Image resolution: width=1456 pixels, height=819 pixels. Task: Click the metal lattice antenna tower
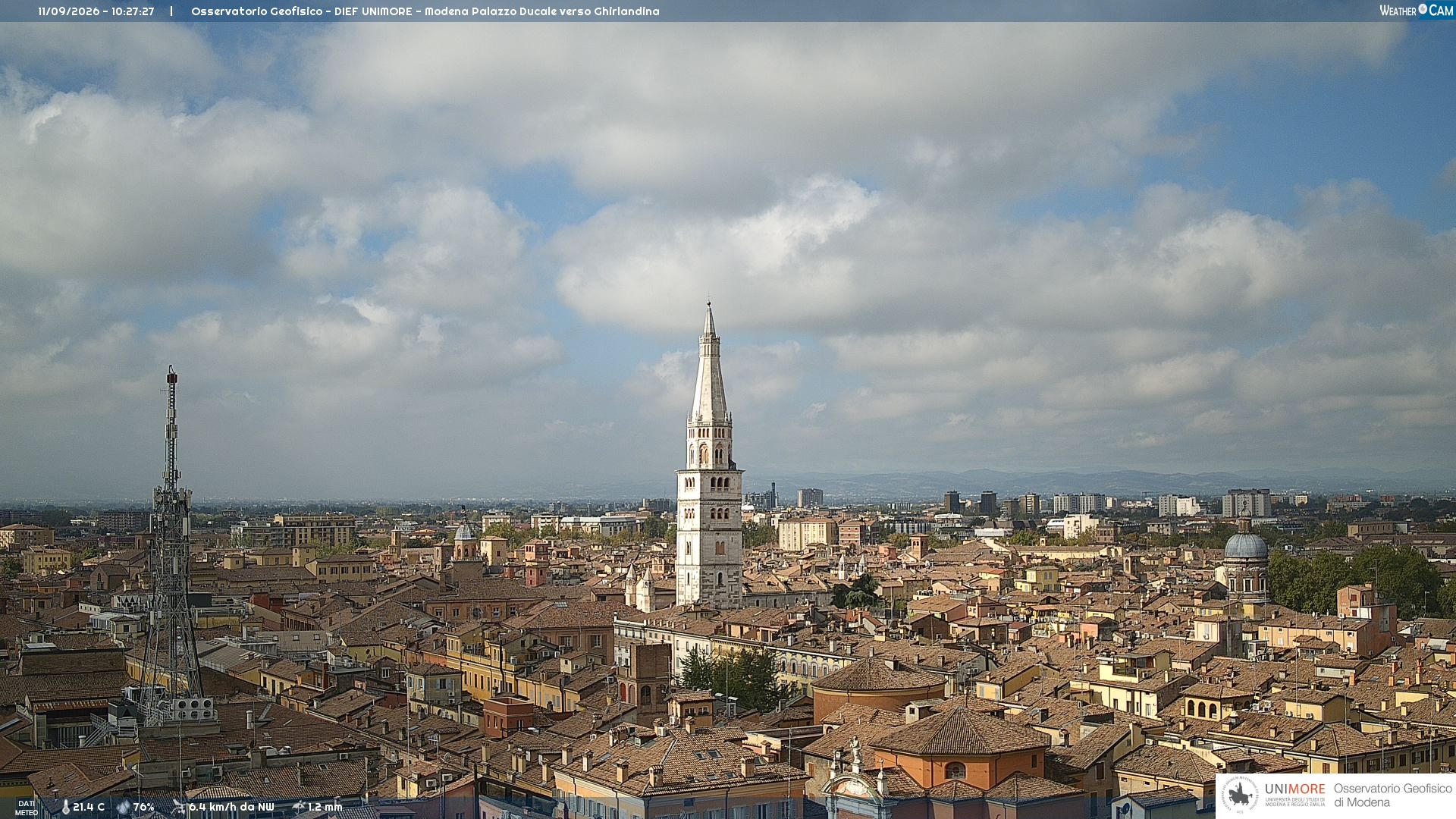pos(171,546)
